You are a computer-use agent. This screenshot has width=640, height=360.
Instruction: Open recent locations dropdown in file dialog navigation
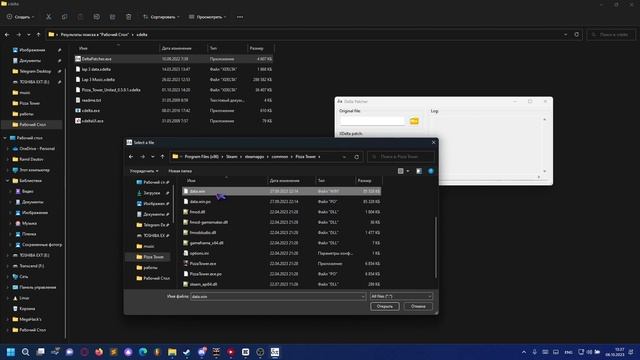click(153, 157)
